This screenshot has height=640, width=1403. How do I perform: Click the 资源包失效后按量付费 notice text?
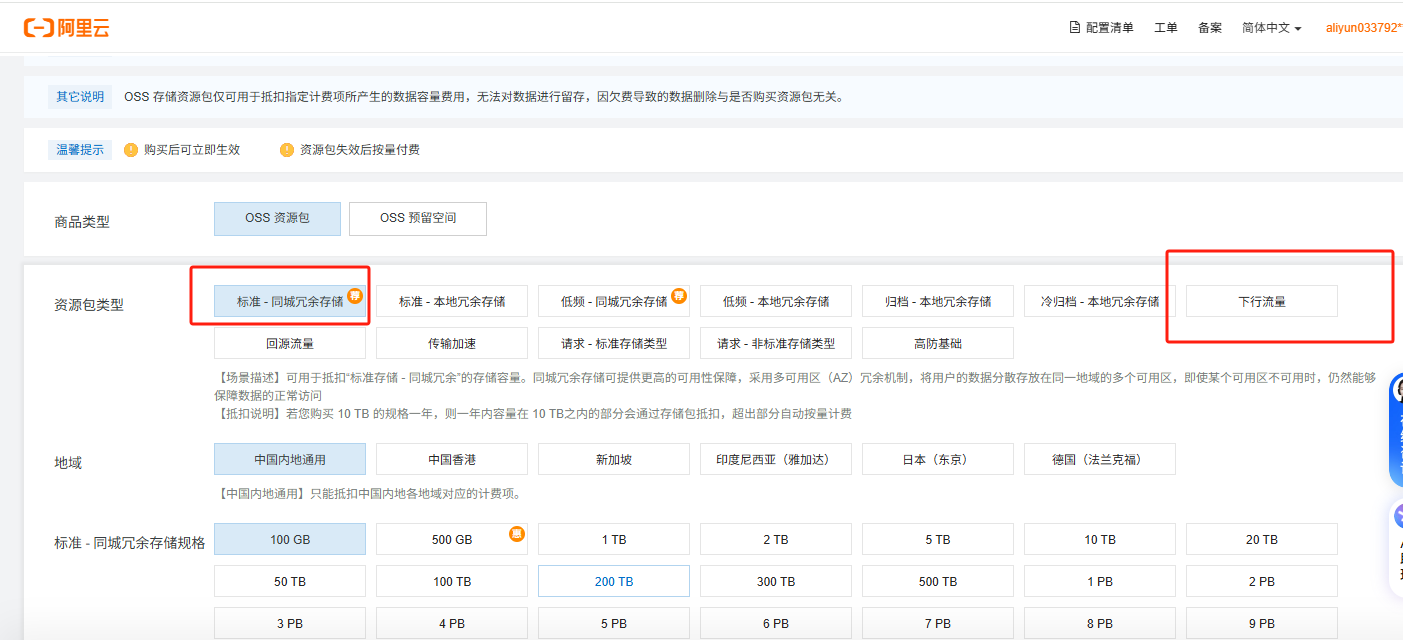[360, 150]
